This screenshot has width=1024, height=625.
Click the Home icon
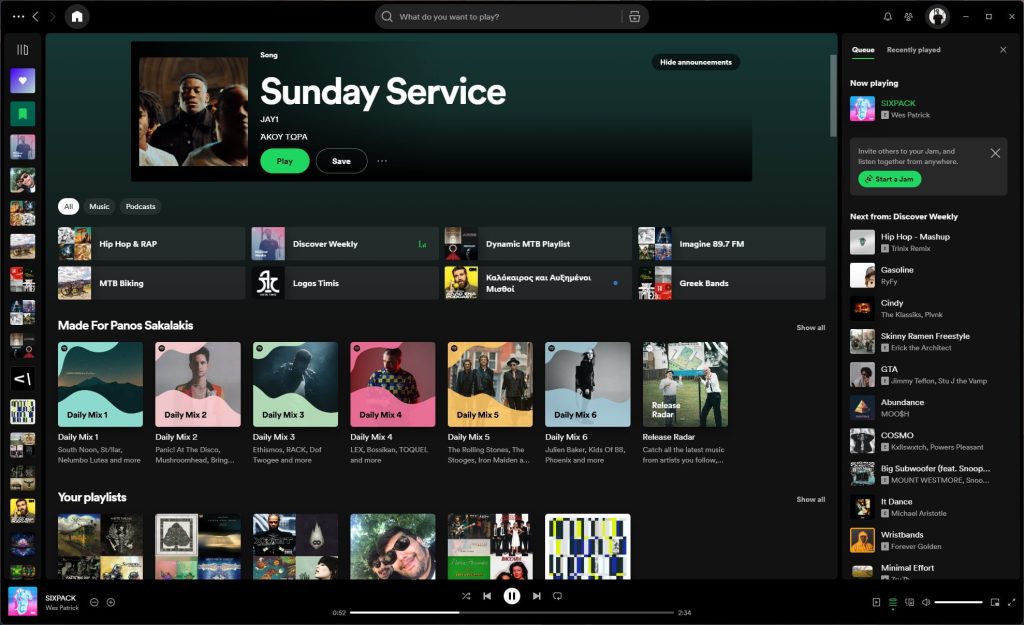pyautogui.click(x=77, y=17)
